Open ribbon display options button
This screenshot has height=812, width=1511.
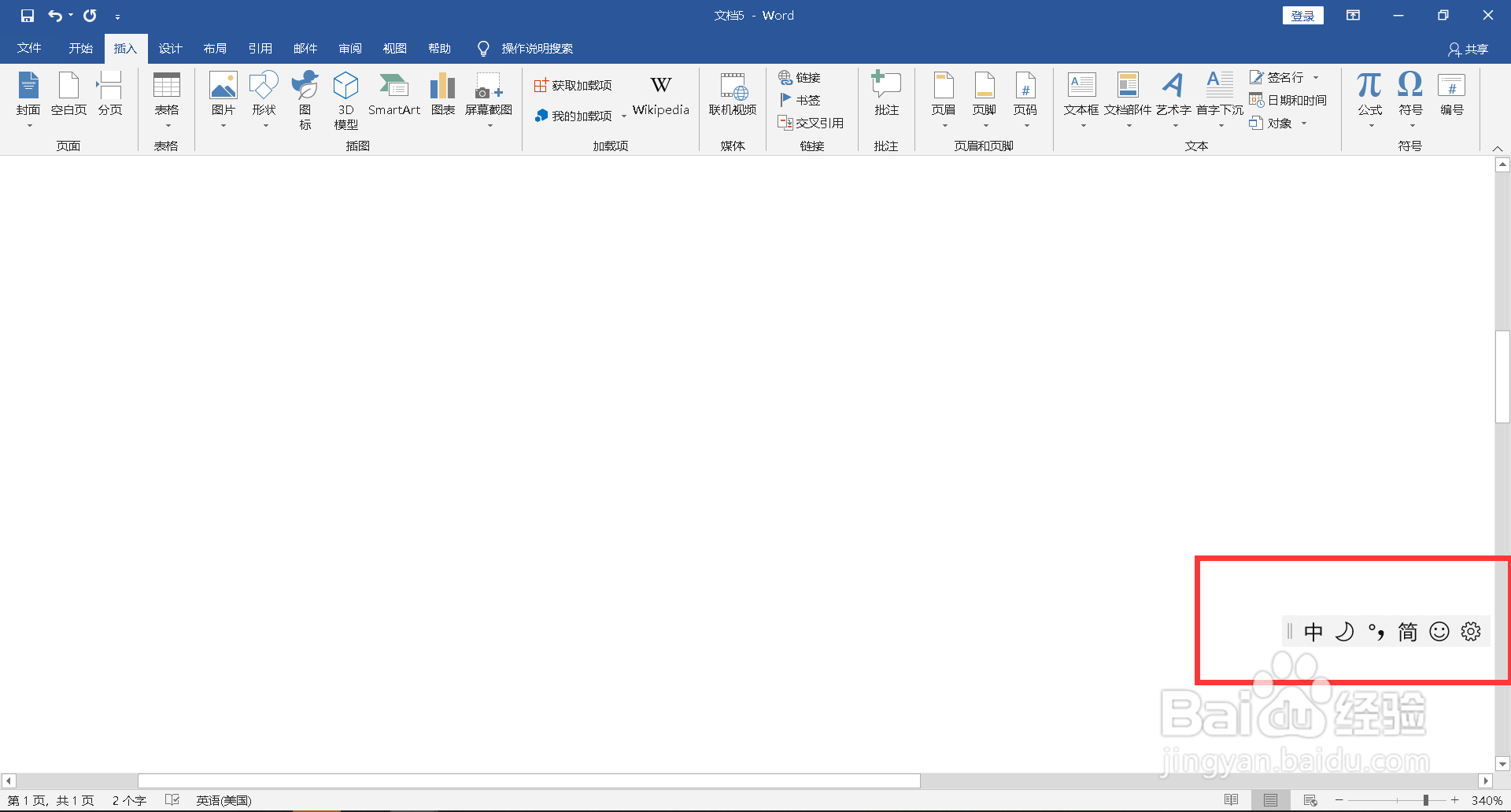tap(1354, 16)
